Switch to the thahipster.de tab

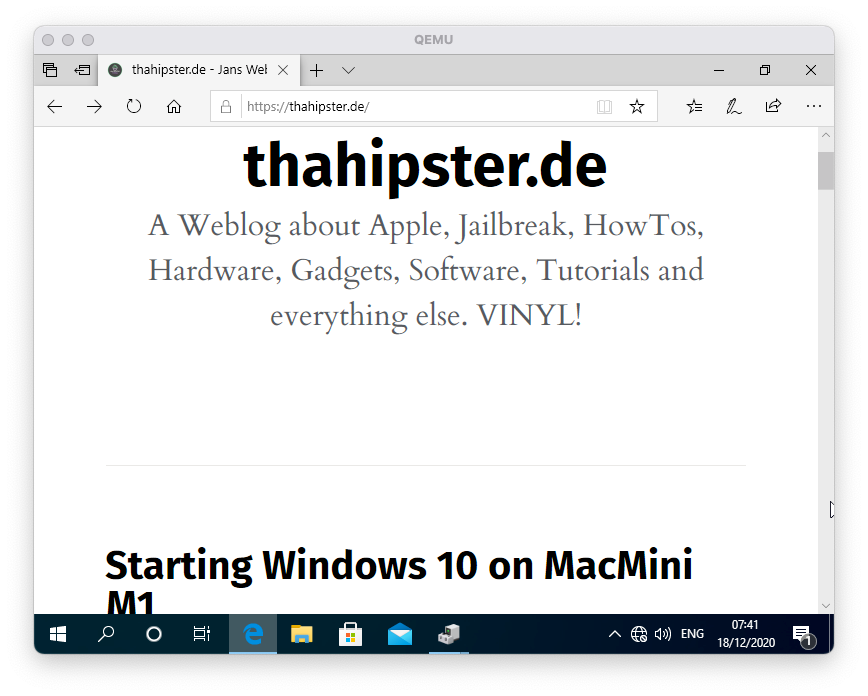click(x=190, y=70)
